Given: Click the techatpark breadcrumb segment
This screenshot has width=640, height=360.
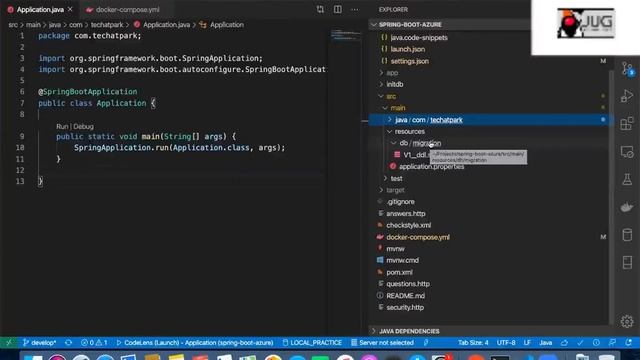Looking at the screenshot, I should click(107, 24).
